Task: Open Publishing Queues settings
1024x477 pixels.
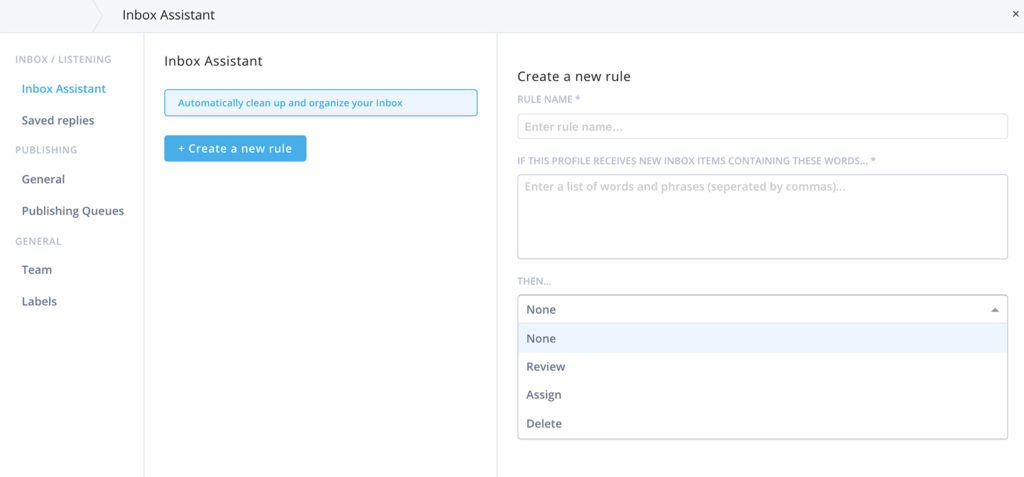Action: (x=73, y=211)
